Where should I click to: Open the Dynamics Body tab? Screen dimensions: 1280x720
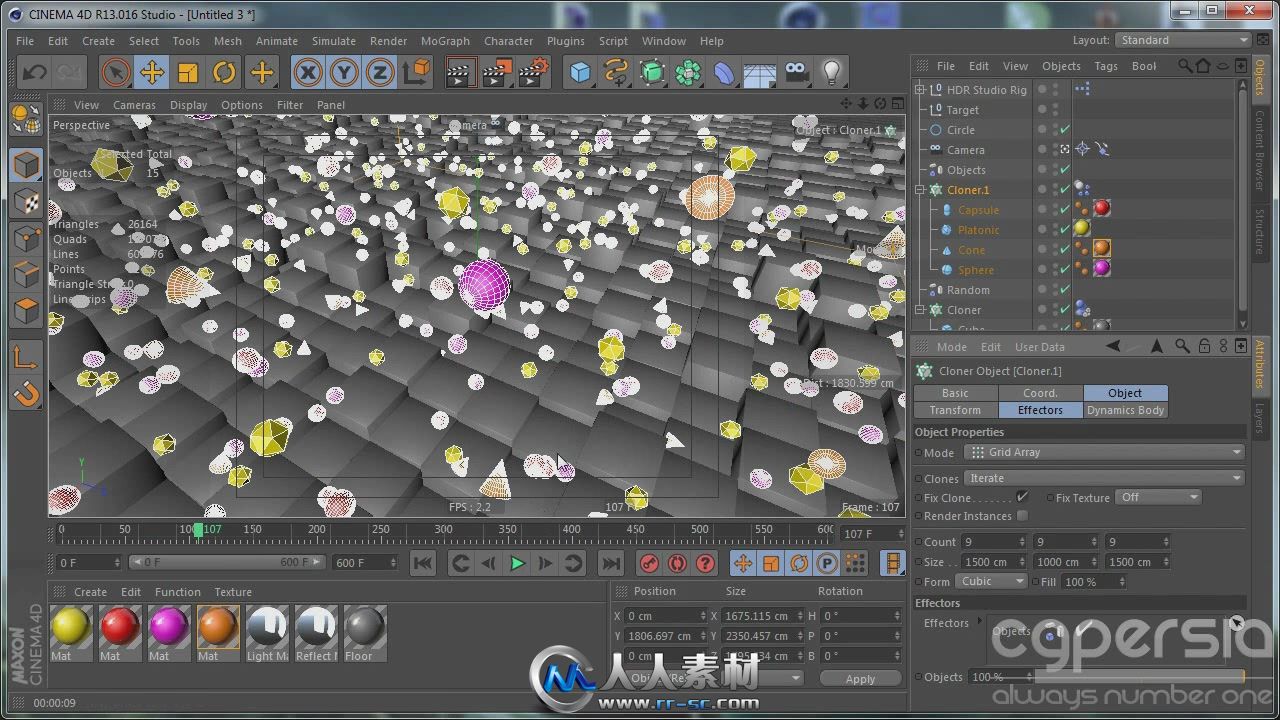click(1125, 410)
